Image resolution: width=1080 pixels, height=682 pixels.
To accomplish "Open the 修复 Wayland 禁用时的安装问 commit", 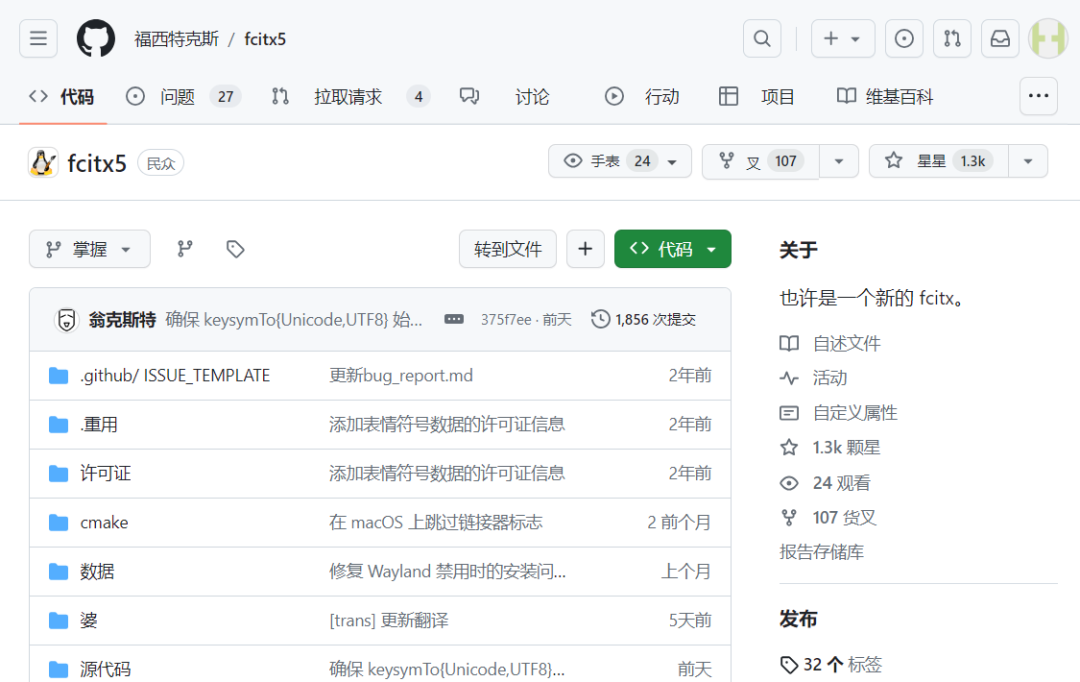I will point(447,571).
